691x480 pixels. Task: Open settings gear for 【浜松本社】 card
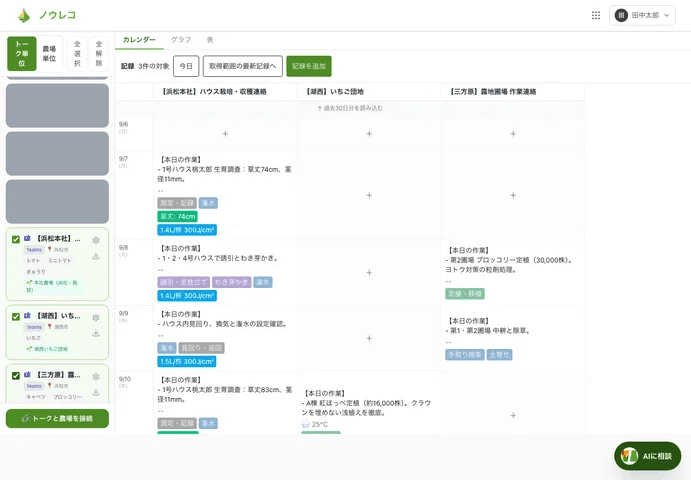click(96, 240)
